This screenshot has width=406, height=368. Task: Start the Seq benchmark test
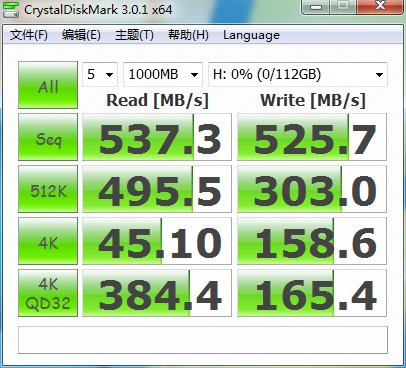48,137
